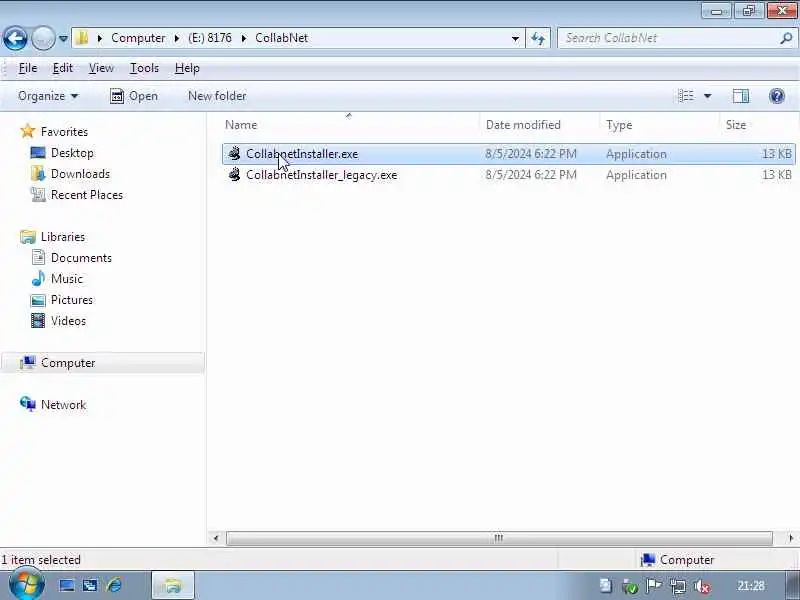800x600 pixels.
Task: Expand arrow after Computer in breadcrumb
Action: click(177, 38)
